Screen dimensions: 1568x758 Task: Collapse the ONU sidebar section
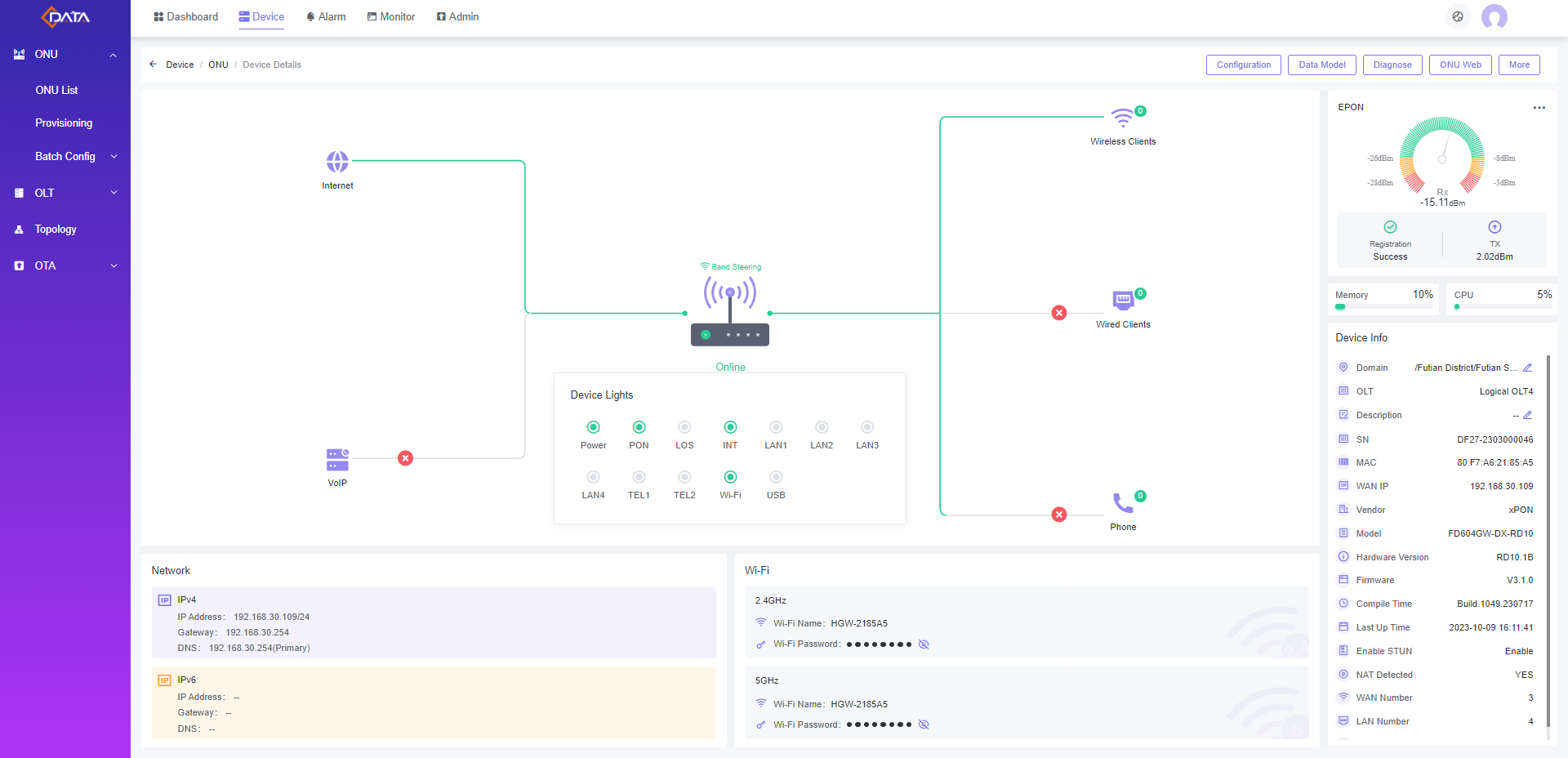coord(114,55)
